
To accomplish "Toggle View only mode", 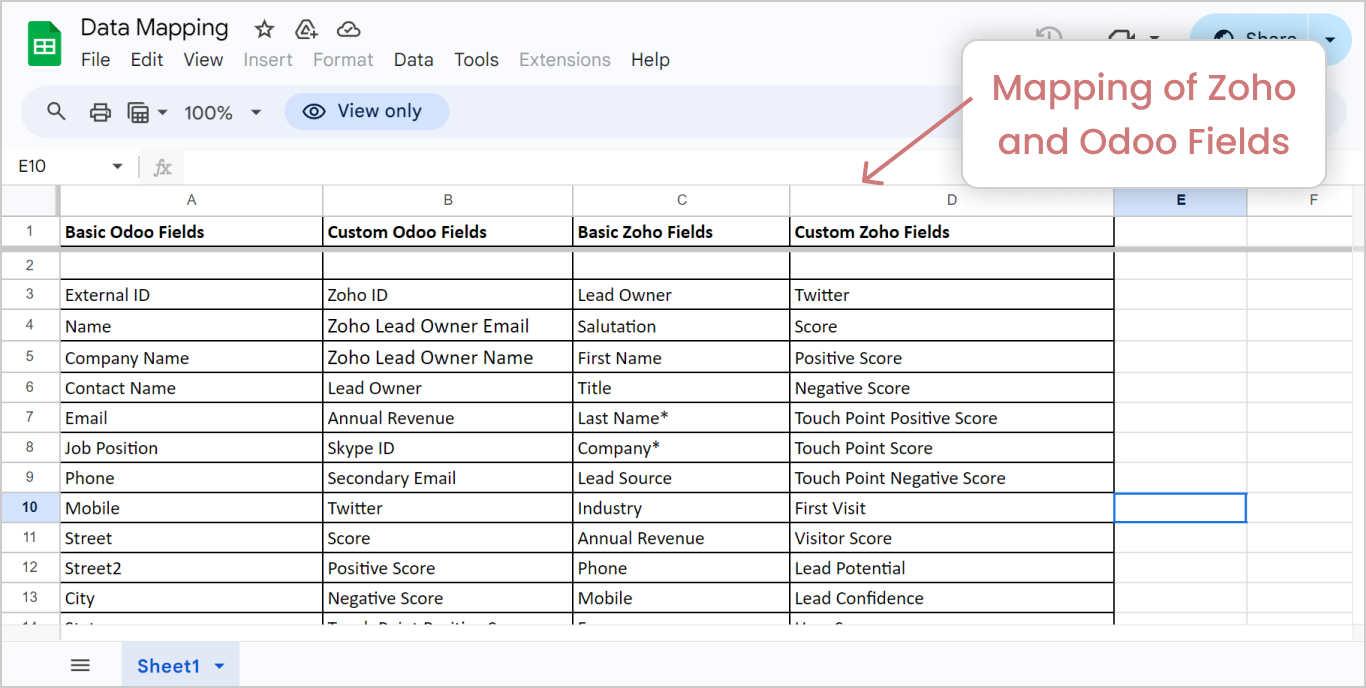I will point(366,111).
